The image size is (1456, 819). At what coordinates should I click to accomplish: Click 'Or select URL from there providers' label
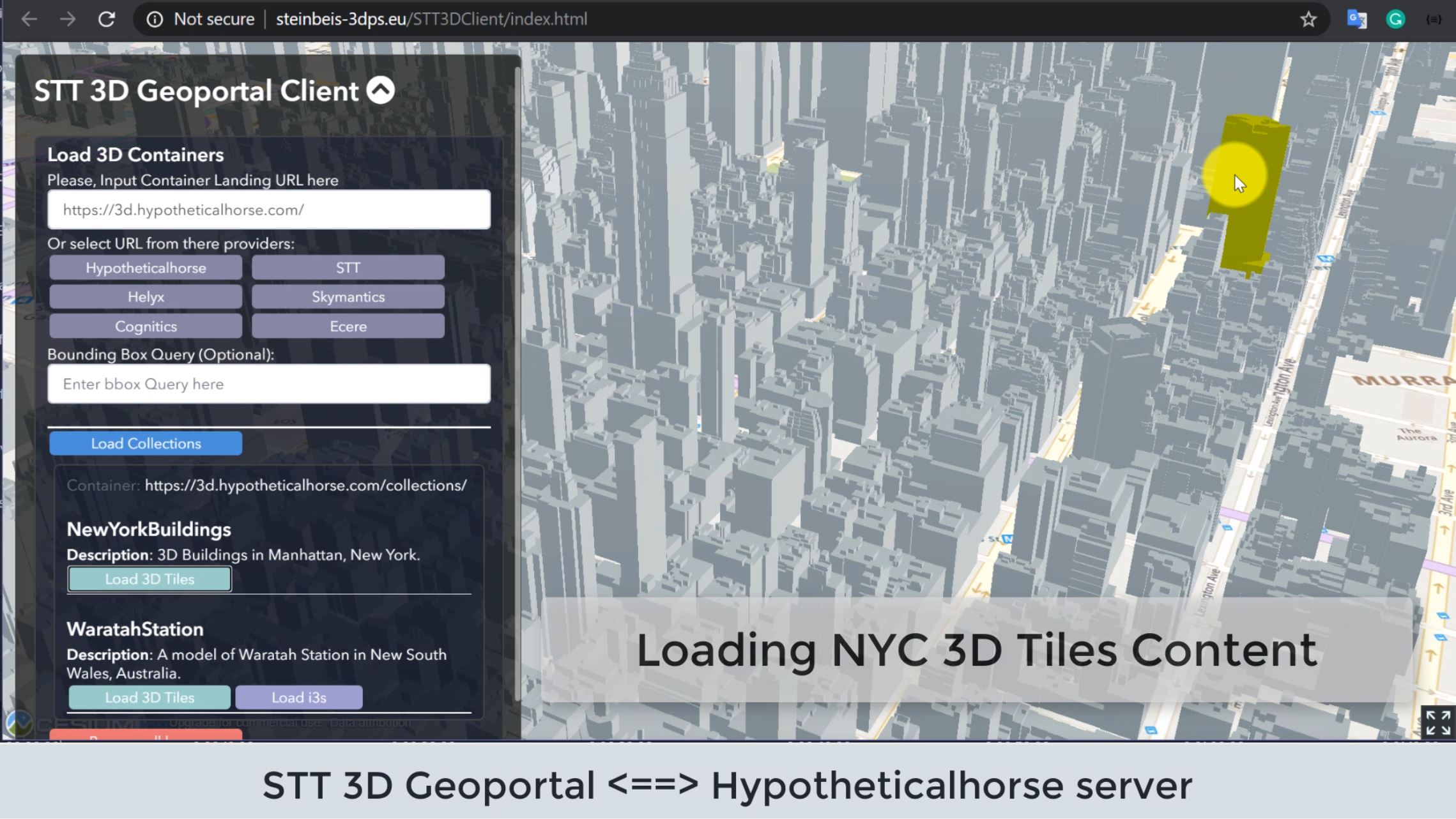[171, 243]
